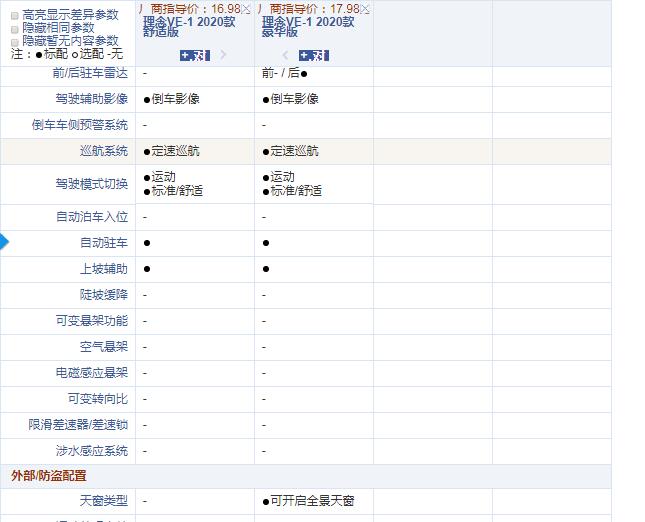Screen dimensions: 645x522
Task: Click the 外部/防盗配置 section header
Action: point(49,476)
